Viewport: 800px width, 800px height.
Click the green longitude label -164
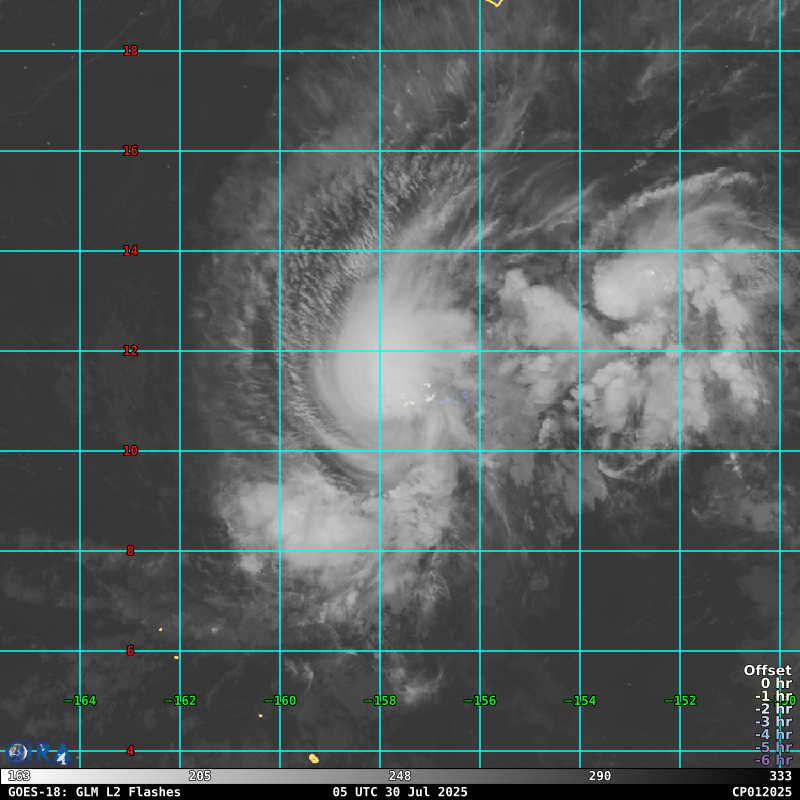[80, 701]
